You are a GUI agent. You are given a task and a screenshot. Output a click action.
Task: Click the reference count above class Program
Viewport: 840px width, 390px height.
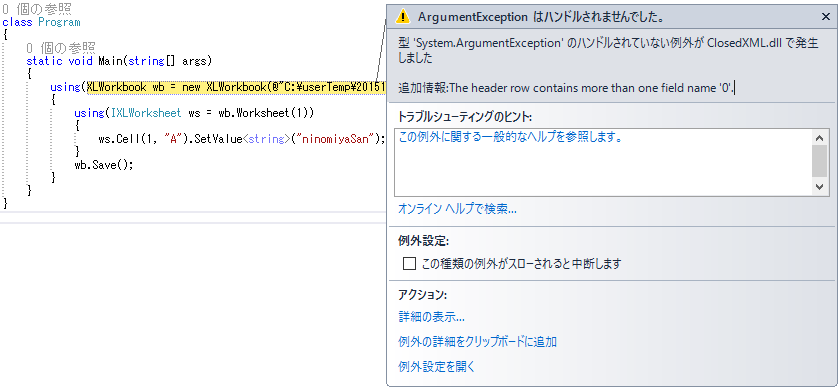37,9
